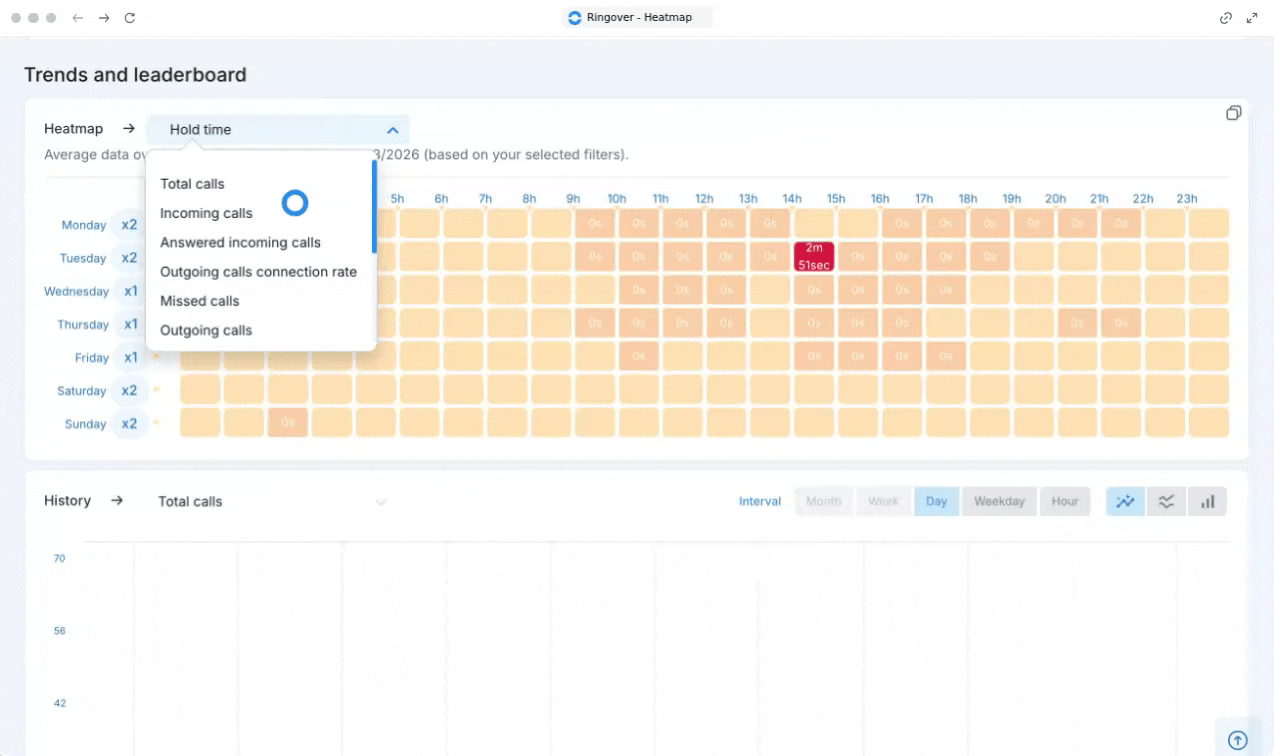Switch History to the smoothed curve chart
Viewport: 1274px width, 756px height.
pyautogui.click(x=1166, y=501)
